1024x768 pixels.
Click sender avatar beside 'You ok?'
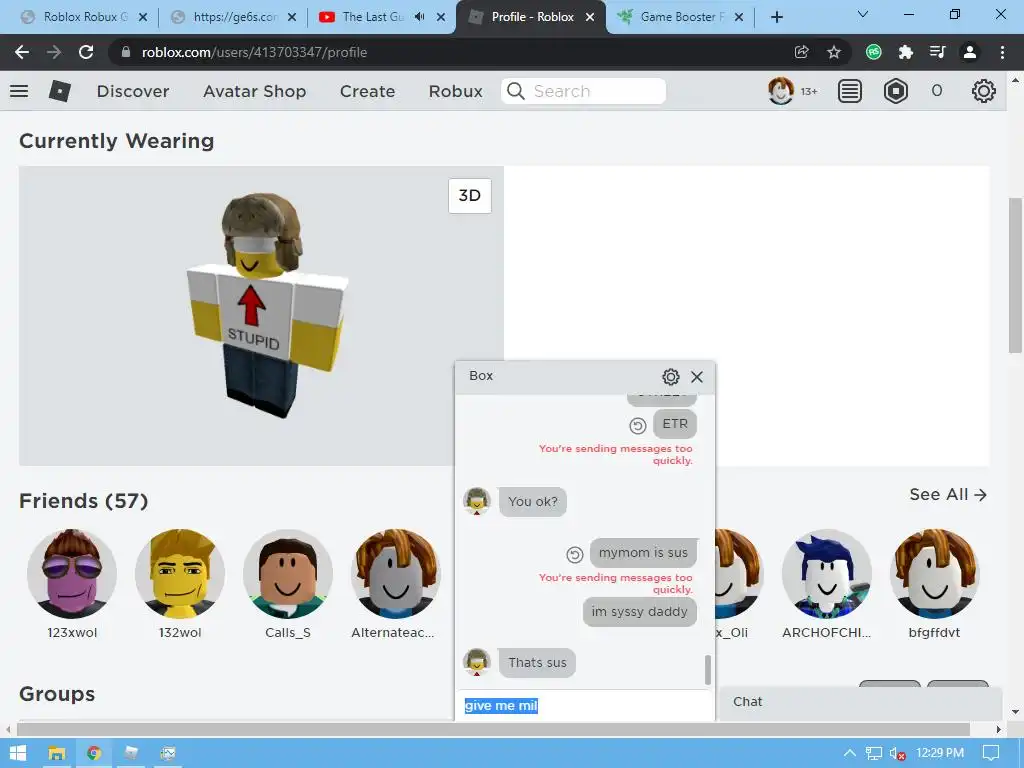(477, 501)
